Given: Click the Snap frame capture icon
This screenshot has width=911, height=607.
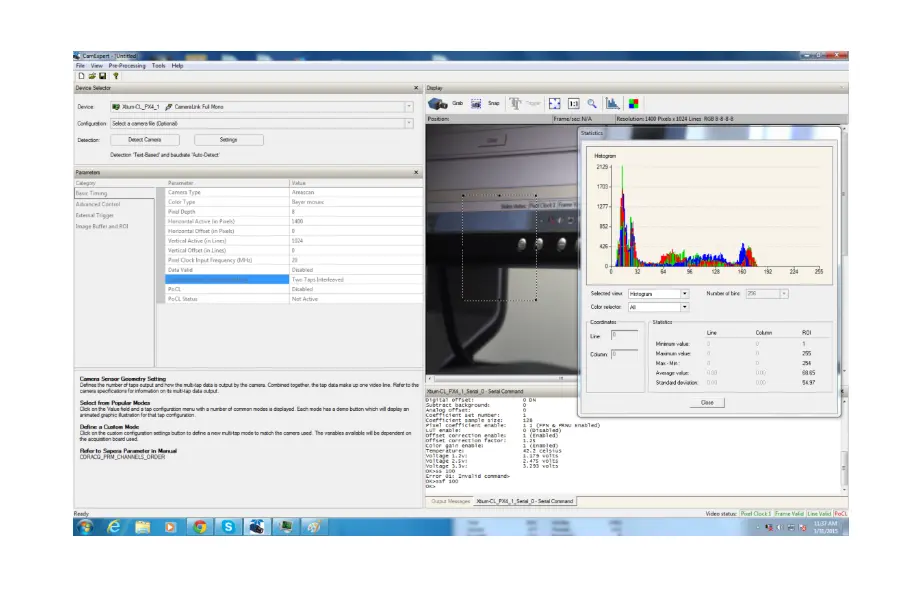Looking at the screenshot, I should (477, 103).
